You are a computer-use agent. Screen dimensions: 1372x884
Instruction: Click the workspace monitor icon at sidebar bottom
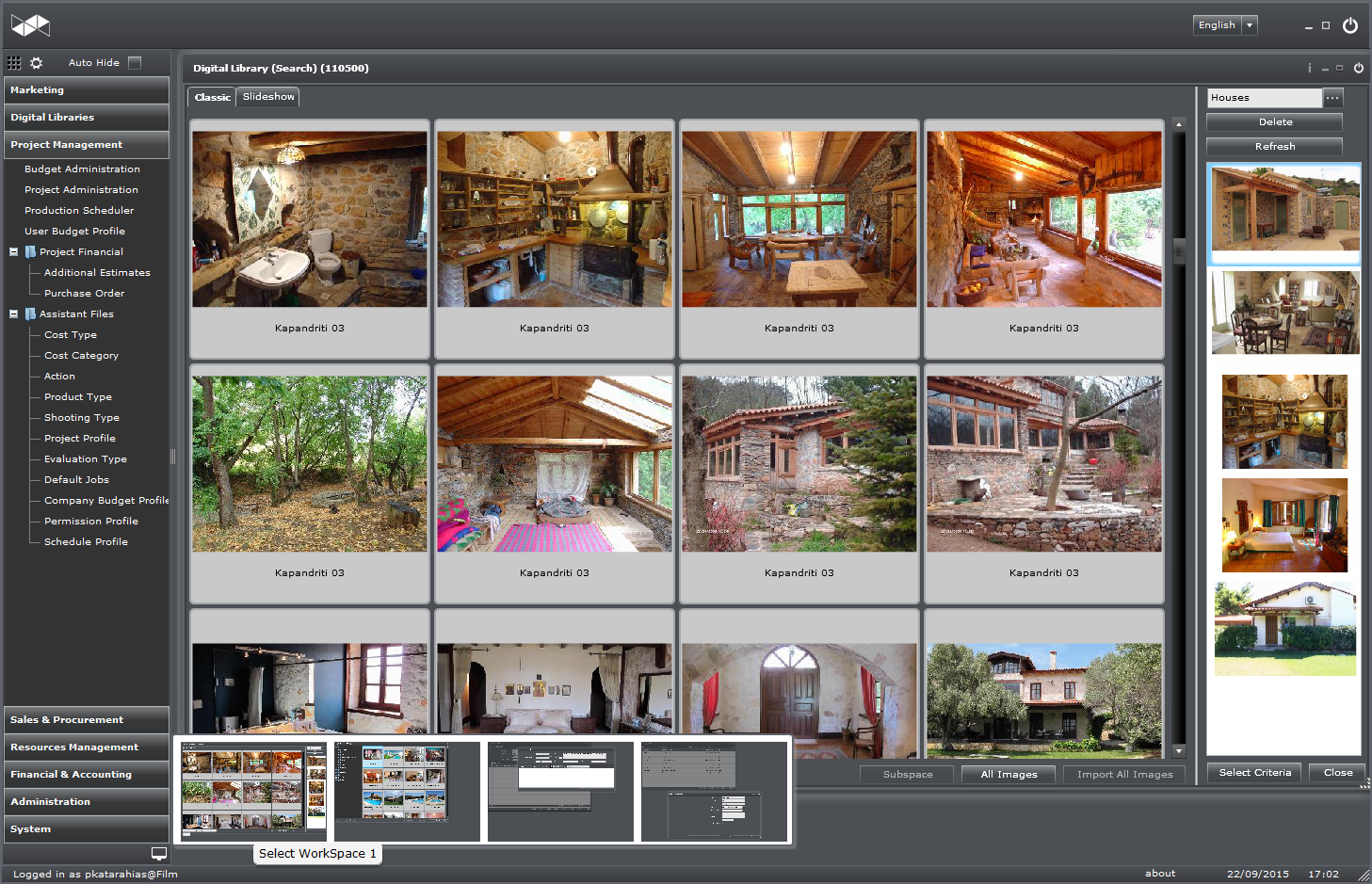pyautogui.click(x=159, y=854)
